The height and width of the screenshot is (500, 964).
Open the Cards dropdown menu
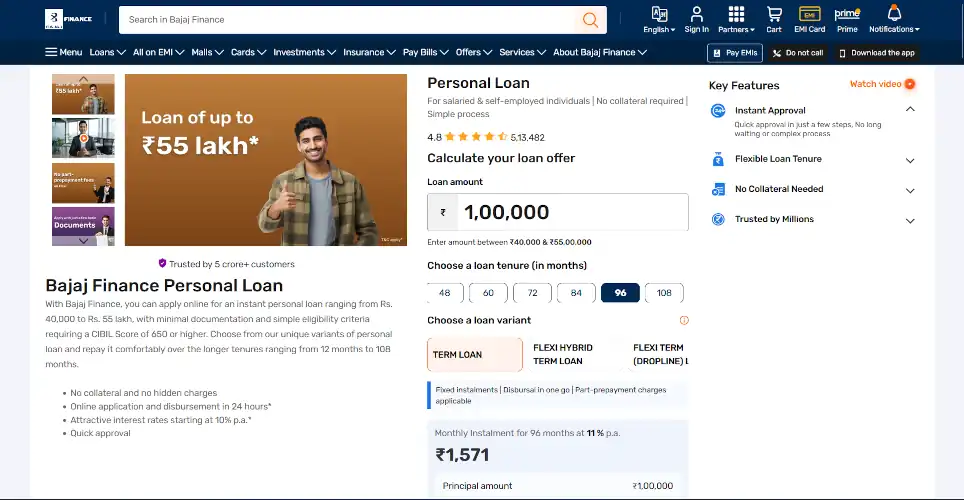[248, 52]
